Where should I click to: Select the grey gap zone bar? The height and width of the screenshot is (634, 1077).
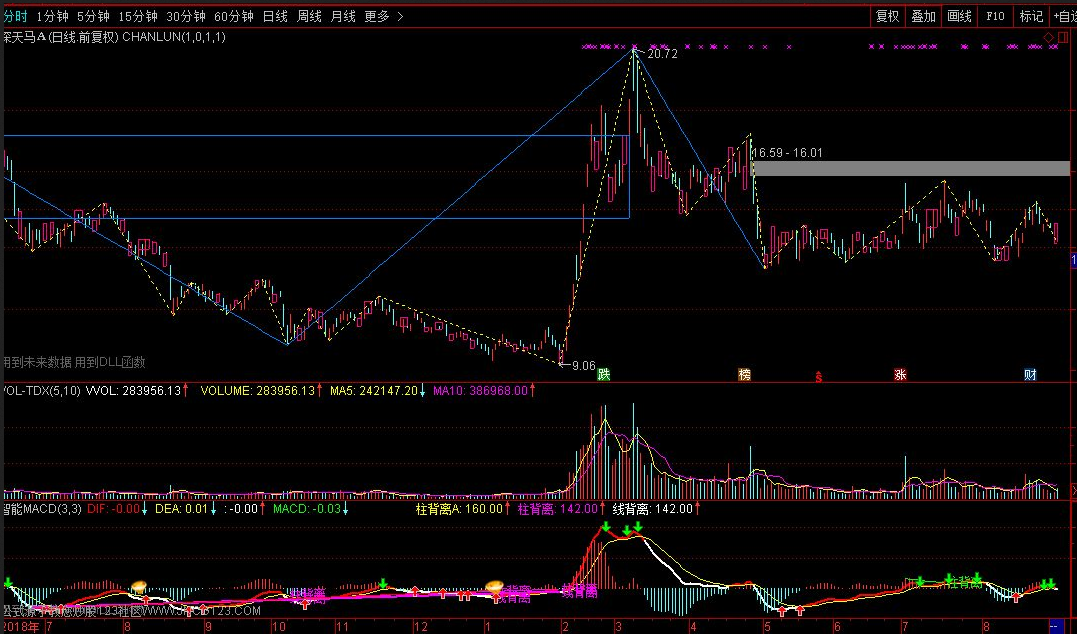coord(911,168)
